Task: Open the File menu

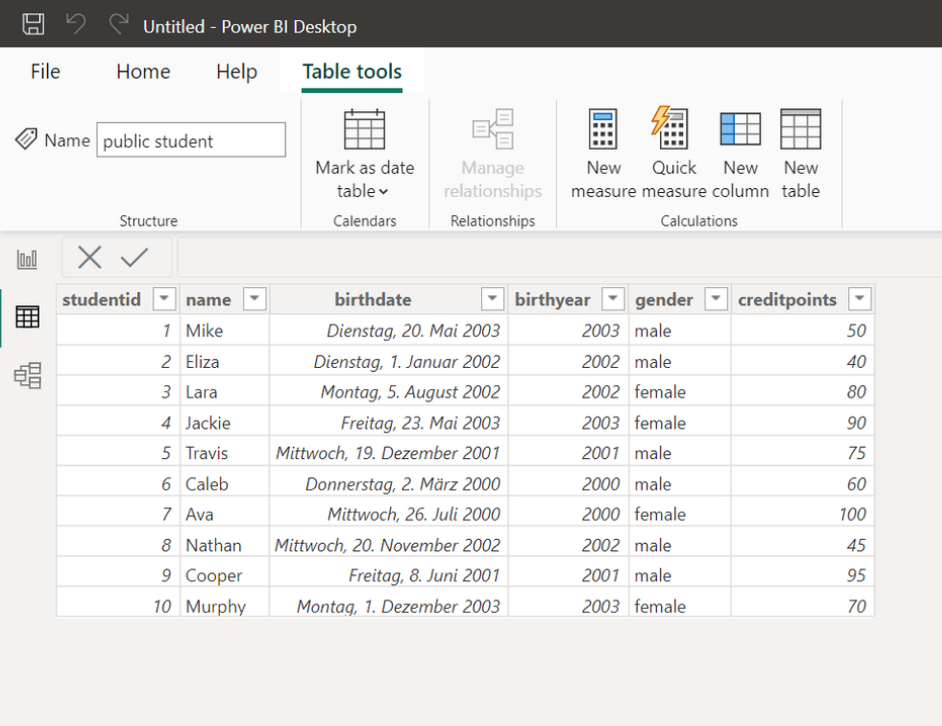Action: [x=45, y=71]
